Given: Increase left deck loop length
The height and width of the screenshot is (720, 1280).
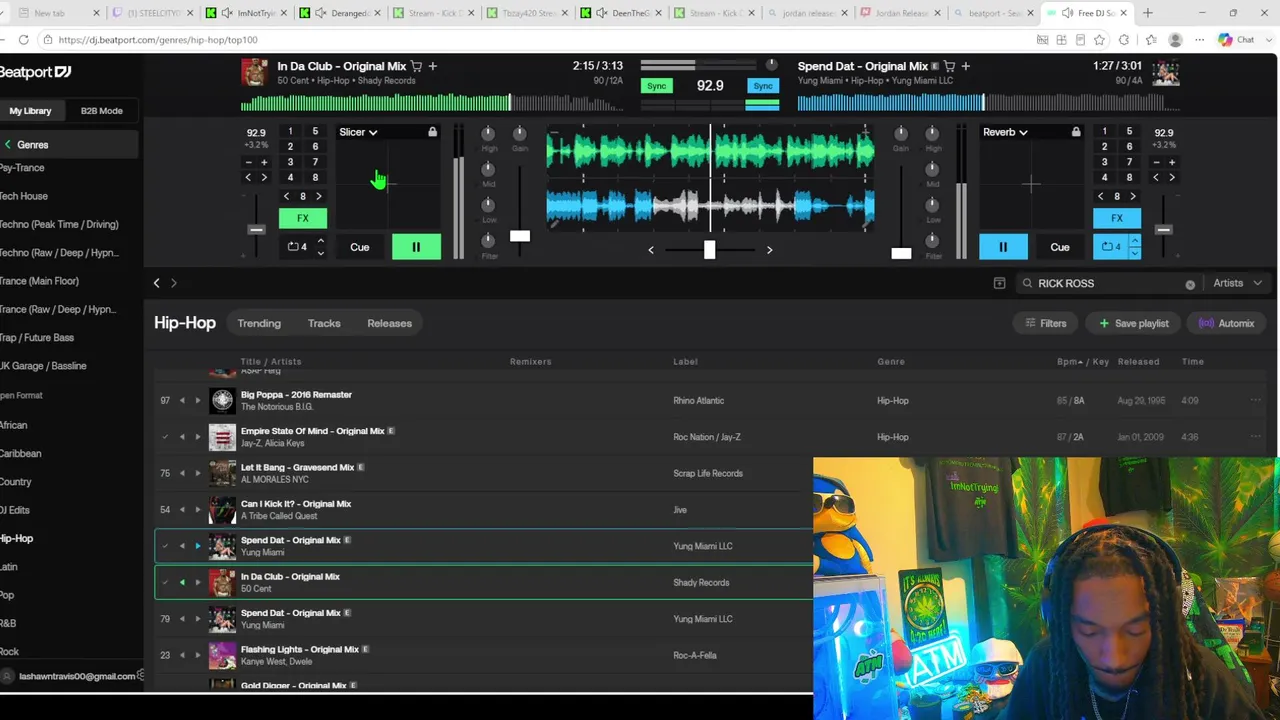Looking at the screenshot, I should click(x=320, y=241).
